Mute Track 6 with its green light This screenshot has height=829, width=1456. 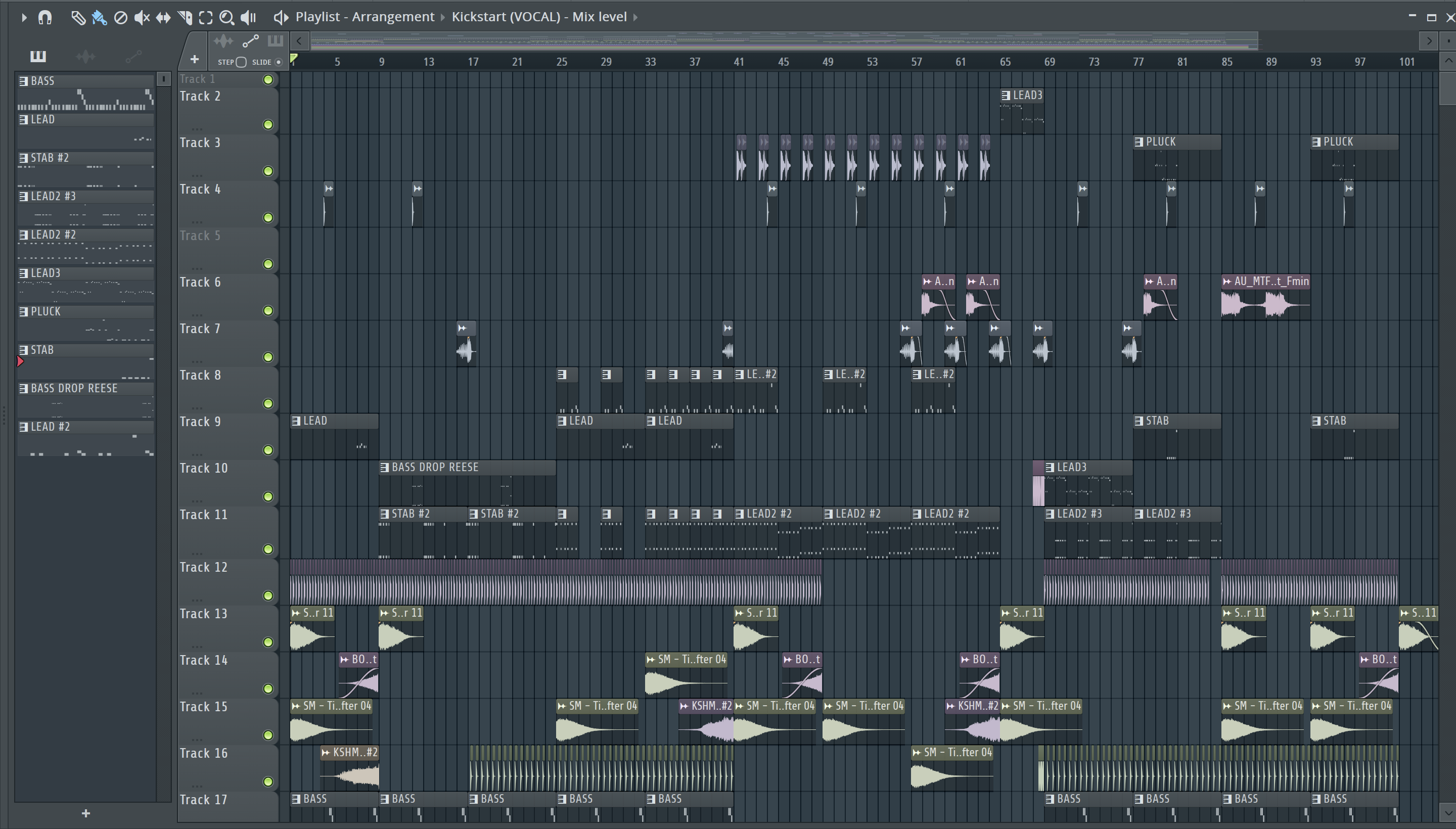tap(268, 311)
